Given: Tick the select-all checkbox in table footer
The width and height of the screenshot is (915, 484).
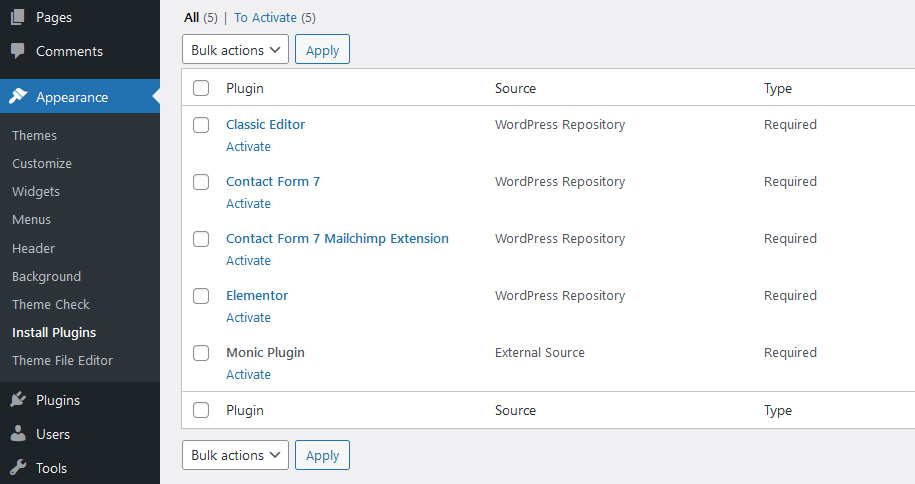Looking at the screenshot, I should click(201, 410).
